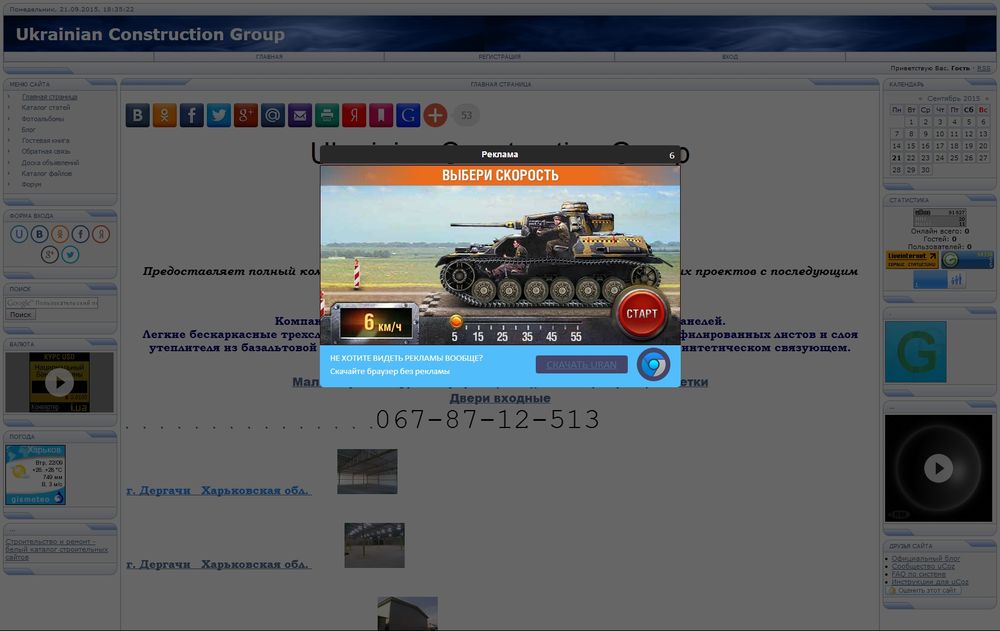Open Обратная связь in site menu
Screen dimensions: 1000x631
[46, 151]
